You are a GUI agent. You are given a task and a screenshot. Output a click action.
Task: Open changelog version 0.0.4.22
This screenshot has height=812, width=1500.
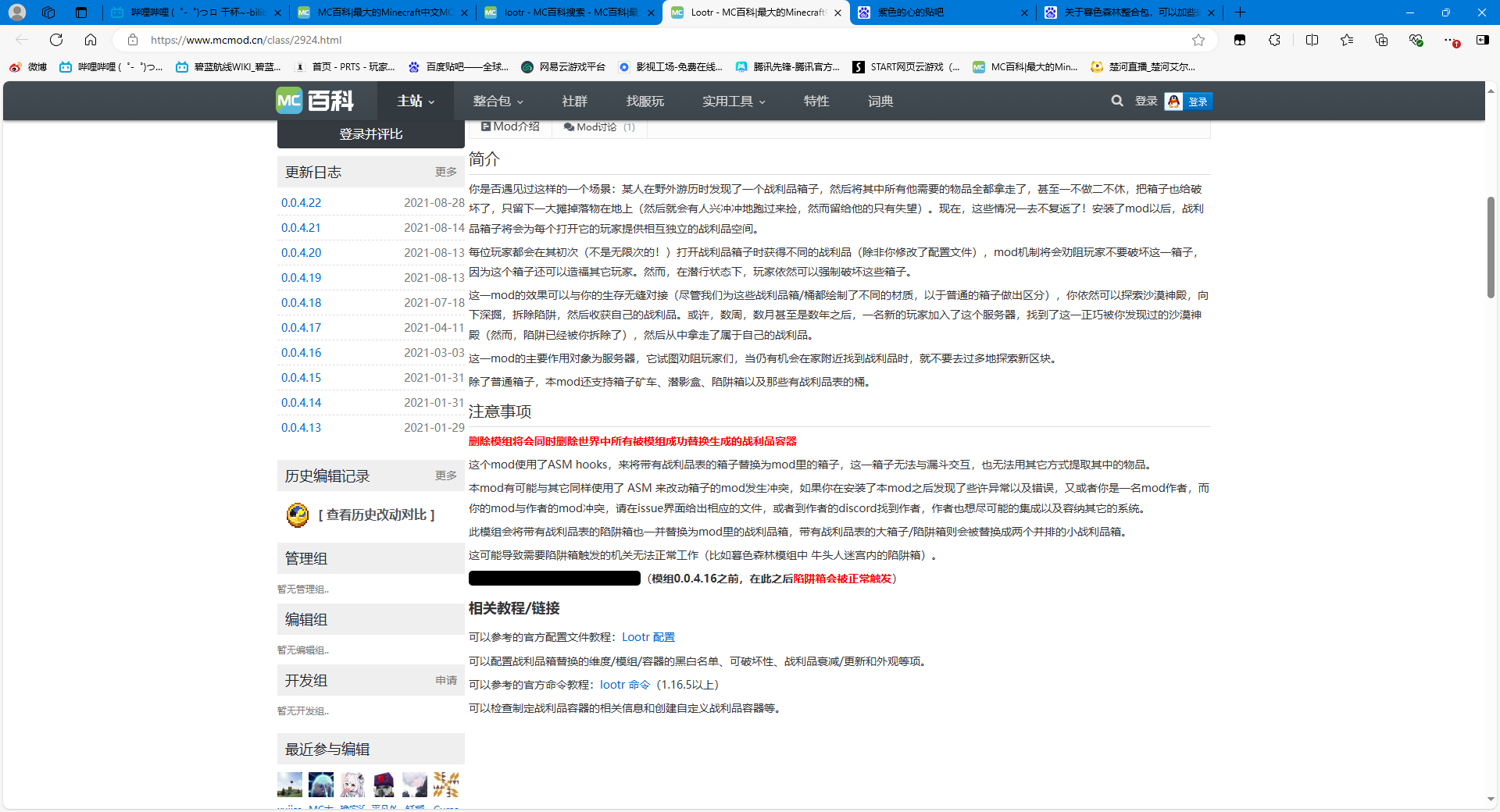coord(302,202)
